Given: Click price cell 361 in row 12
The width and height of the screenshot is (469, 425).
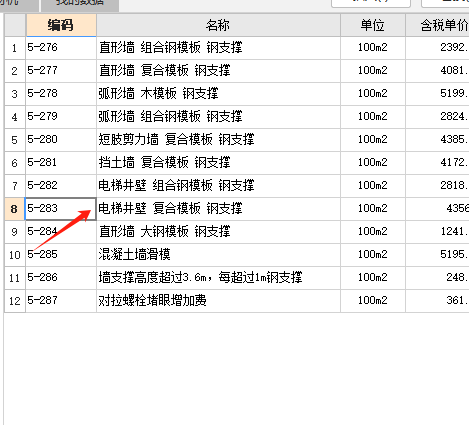Looking at the screenshot, I should (x=437, y=301).
